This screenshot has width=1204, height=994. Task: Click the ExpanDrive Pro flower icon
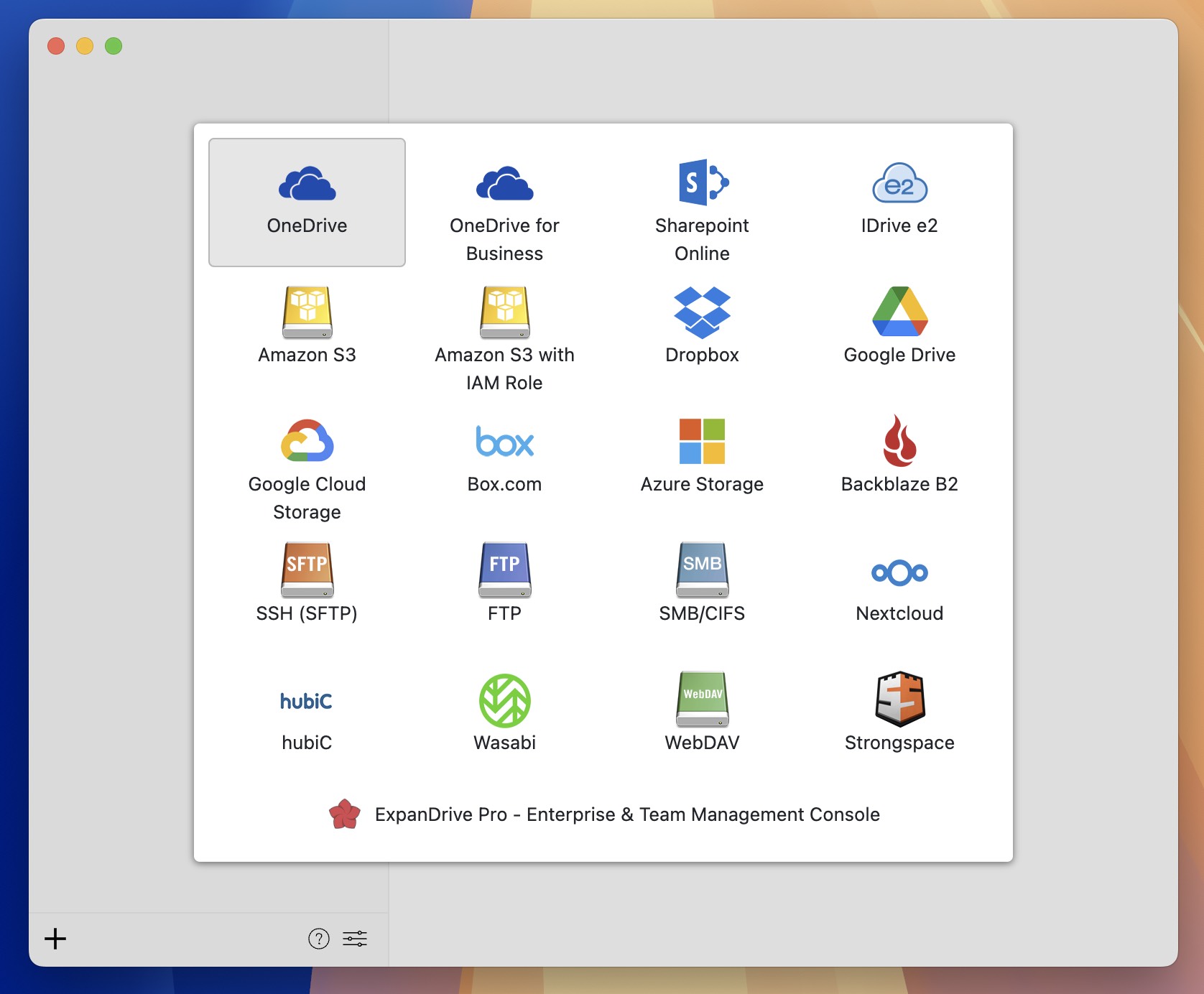pos(345,814)
